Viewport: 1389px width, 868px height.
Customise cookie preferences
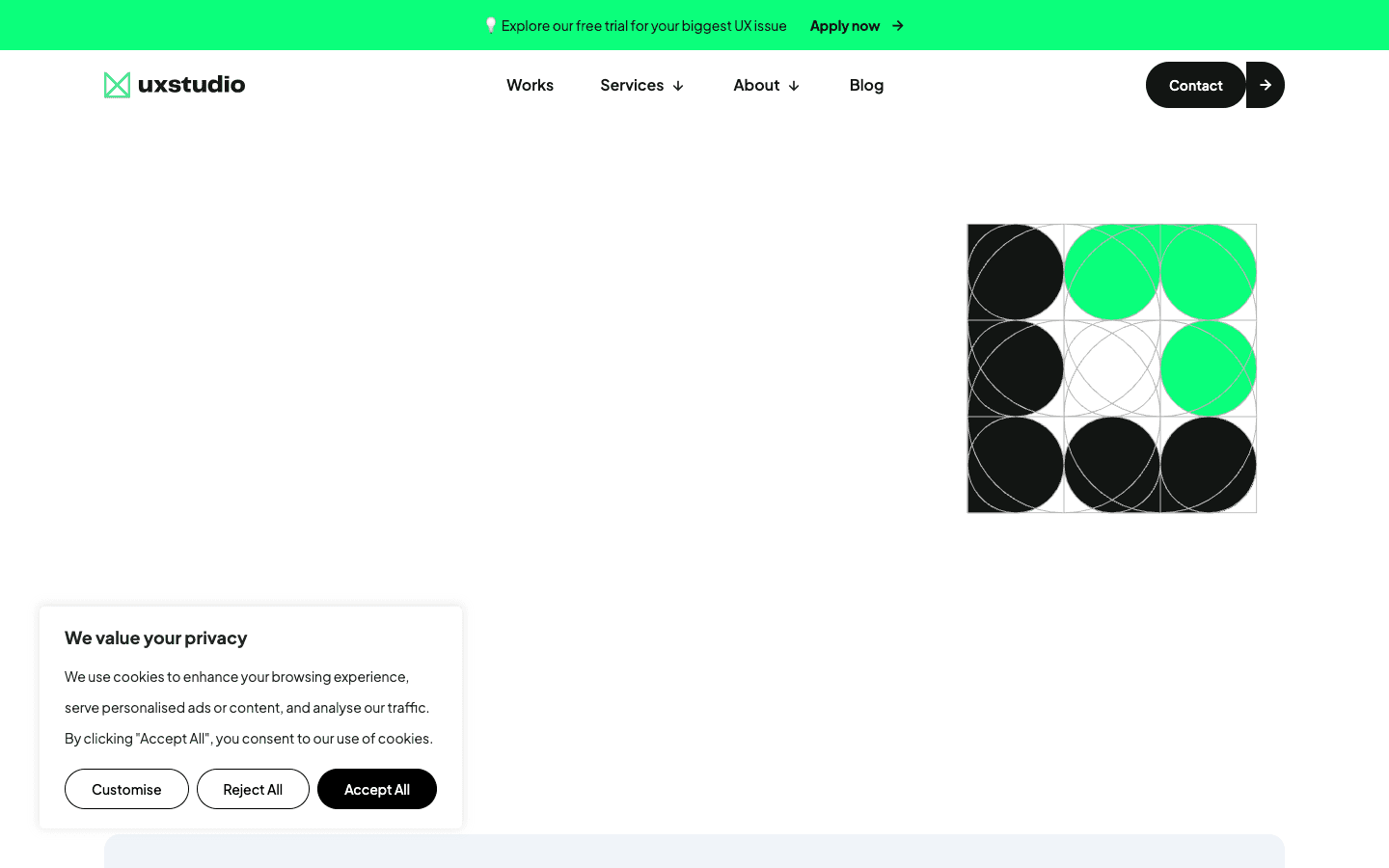126,789
